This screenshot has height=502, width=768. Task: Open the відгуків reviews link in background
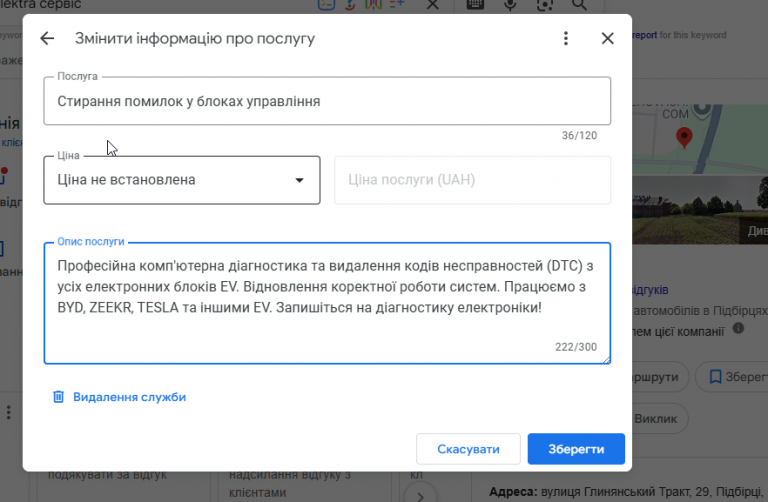[650, 290]
